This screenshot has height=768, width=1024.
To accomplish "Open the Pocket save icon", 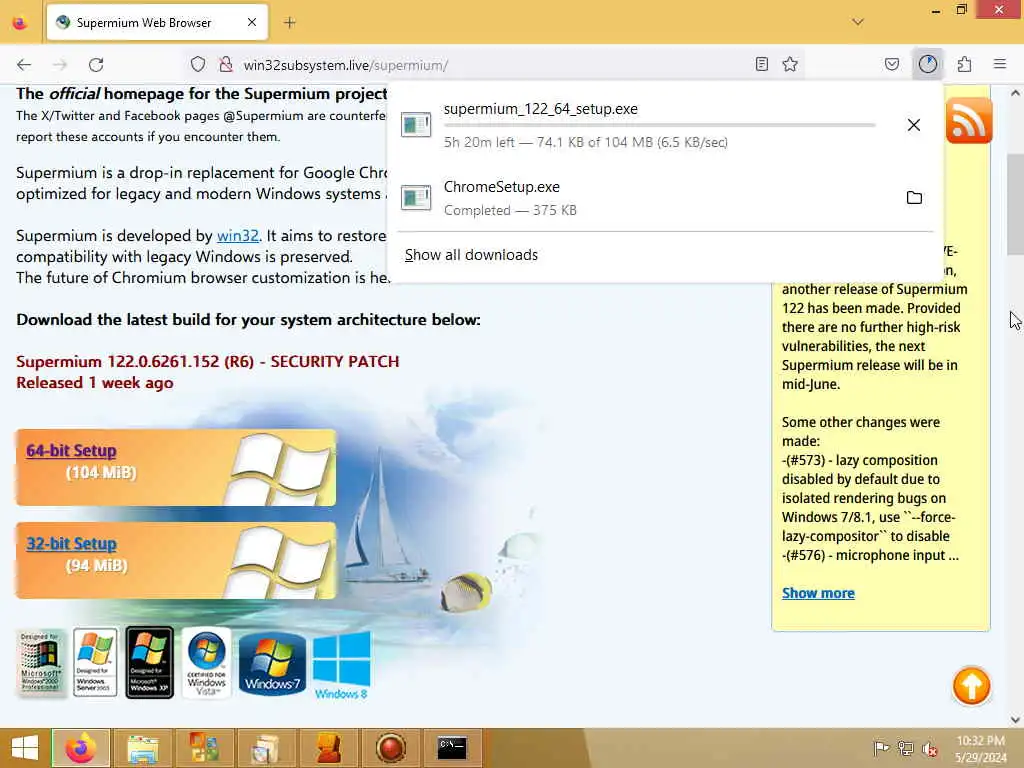I will [x=892, y=64].
